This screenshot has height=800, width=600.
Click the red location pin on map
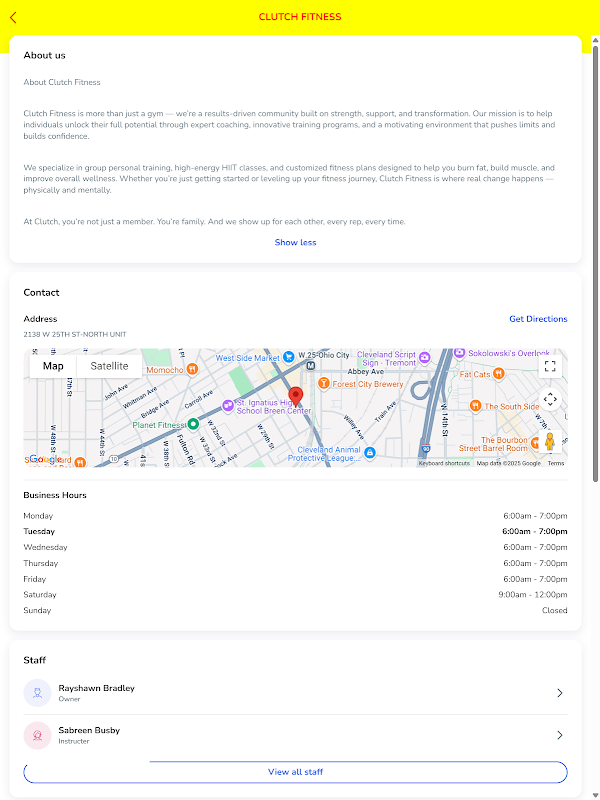pyautogui.click(x=295, y=397)
